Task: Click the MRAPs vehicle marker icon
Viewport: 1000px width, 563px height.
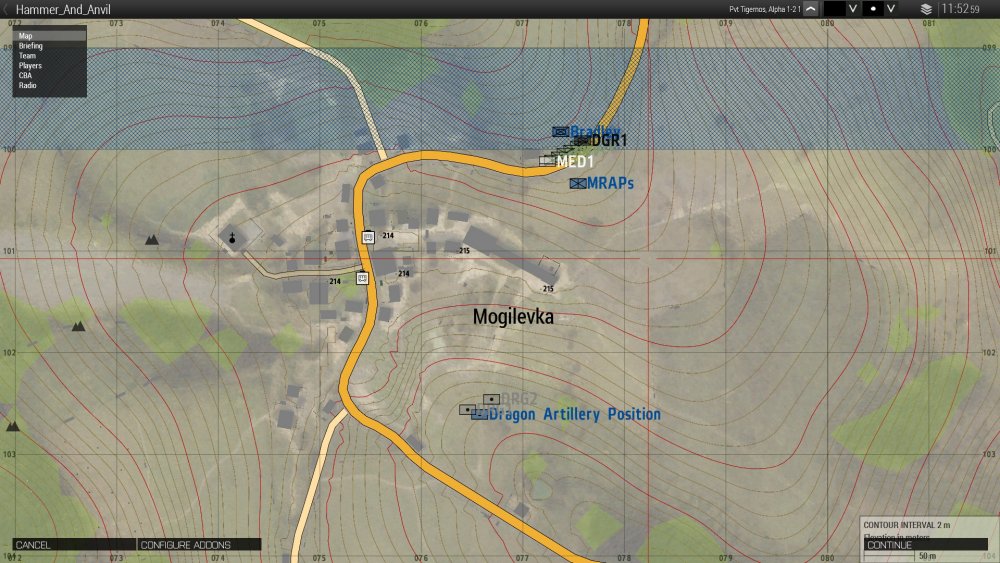Action: [577, 183]
